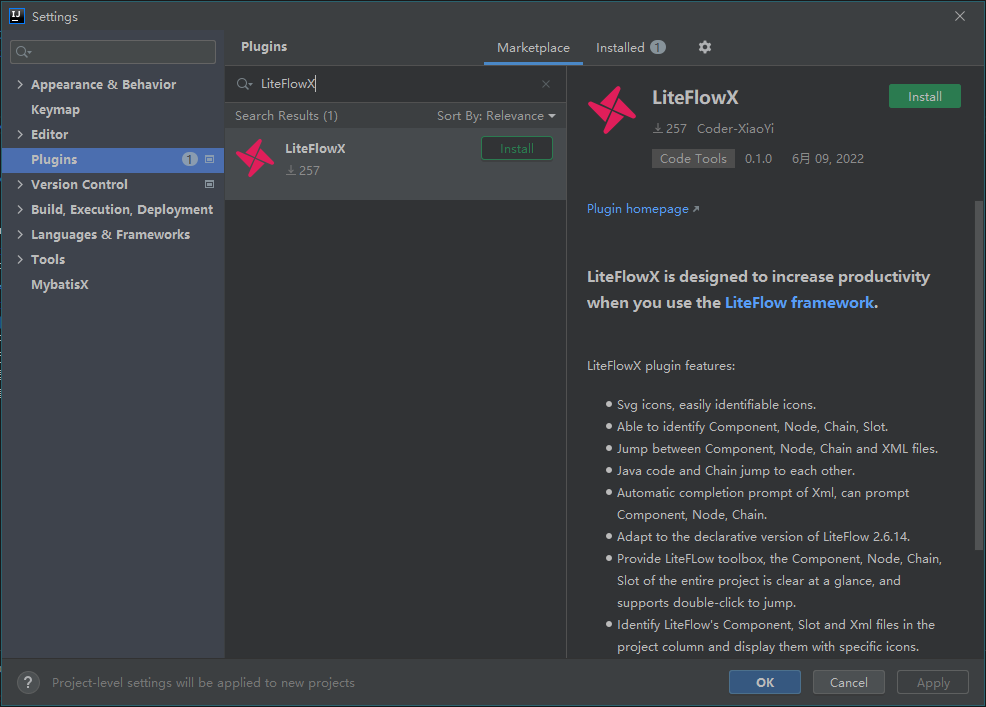This screenshot has height=707, width=986.
Task: Install LiteFlowX from the details panel
Action: (924, 96)
